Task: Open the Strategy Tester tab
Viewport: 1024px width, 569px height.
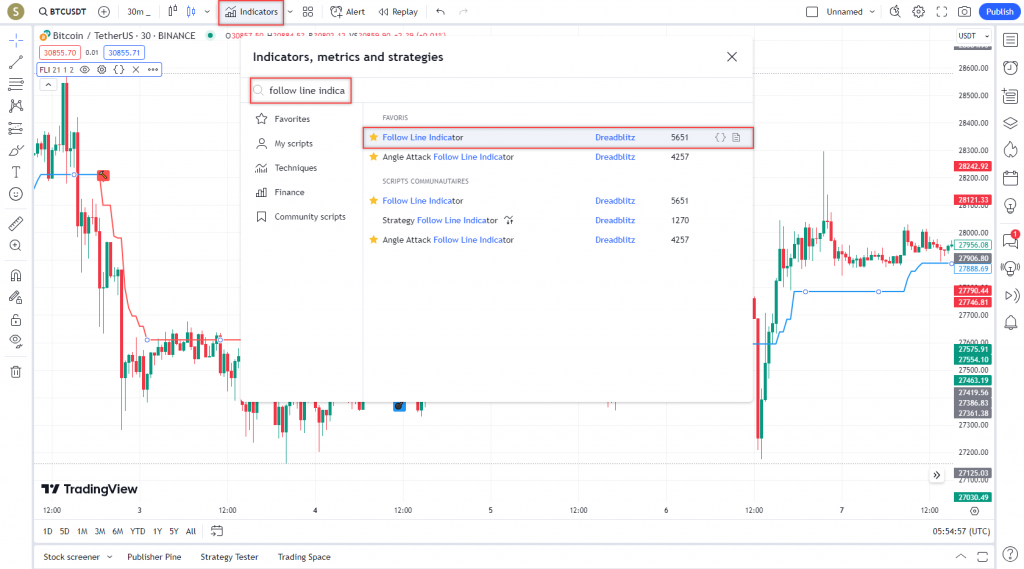Action: click(x=229, y=557)
